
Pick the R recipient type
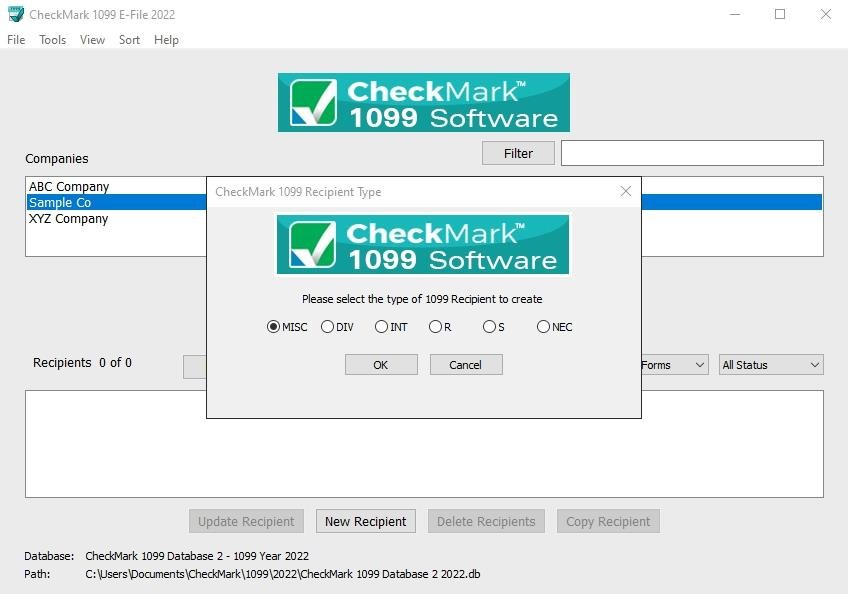(435, 327)
